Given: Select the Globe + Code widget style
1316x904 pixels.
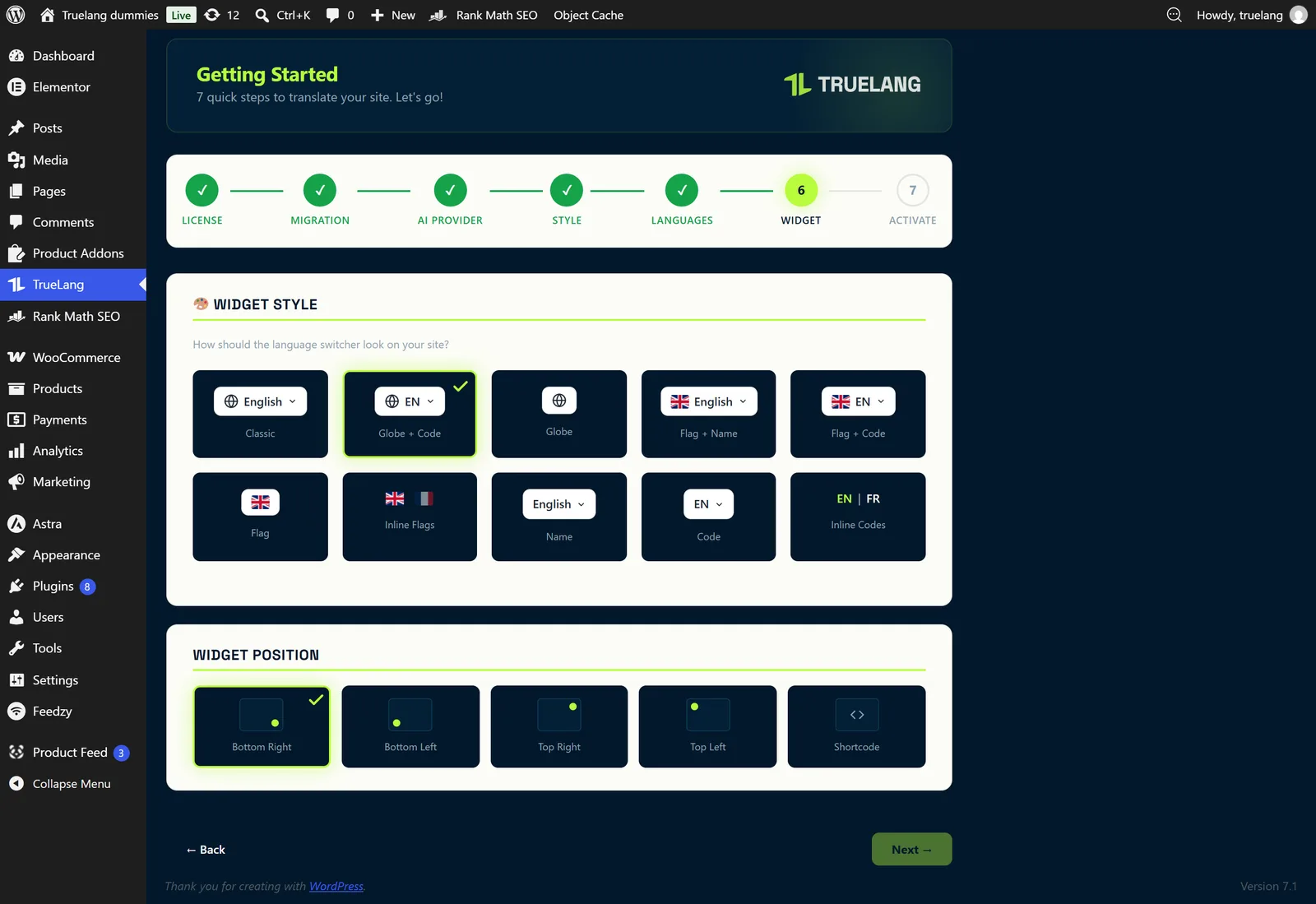Looking at the screenshot, I should click(x=410, y=414).
